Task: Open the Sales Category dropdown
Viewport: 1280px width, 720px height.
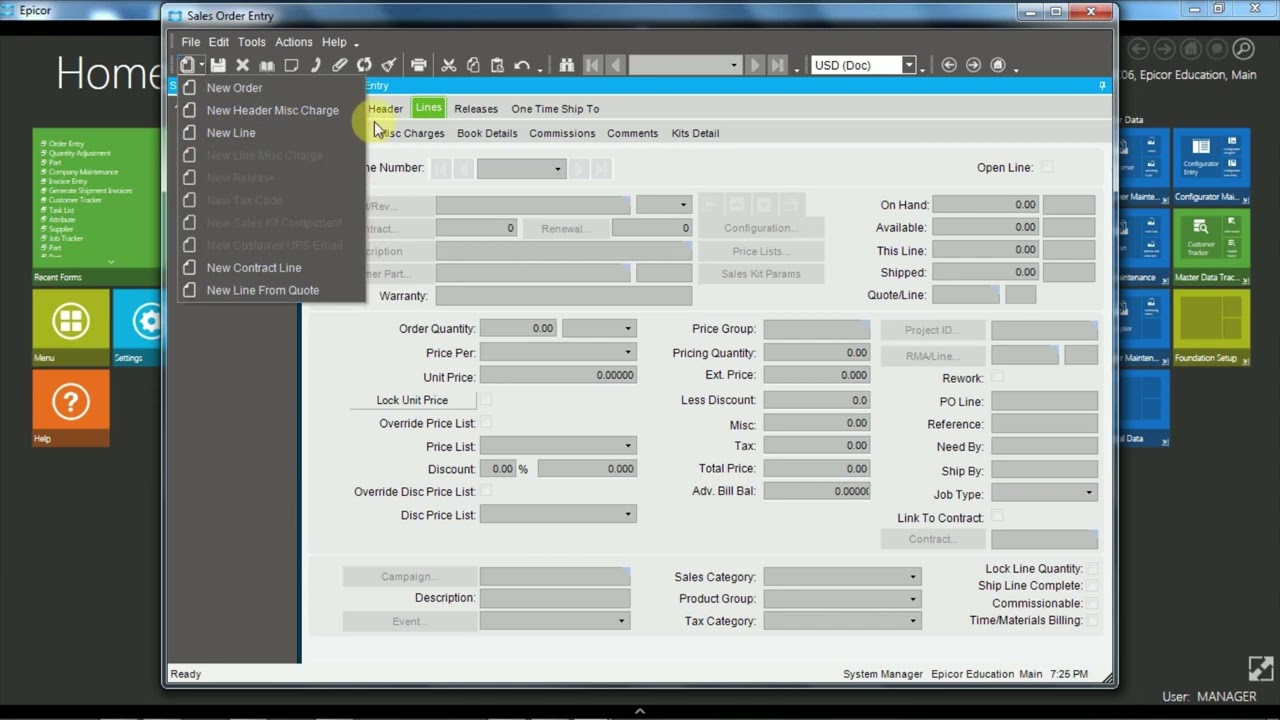Action: pyautogui.click(x=912, y=577)
